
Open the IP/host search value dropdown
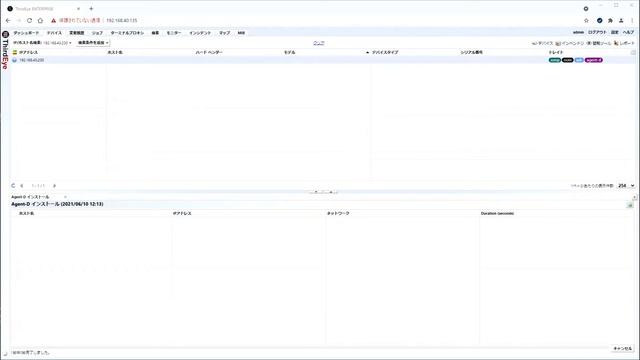57,43
